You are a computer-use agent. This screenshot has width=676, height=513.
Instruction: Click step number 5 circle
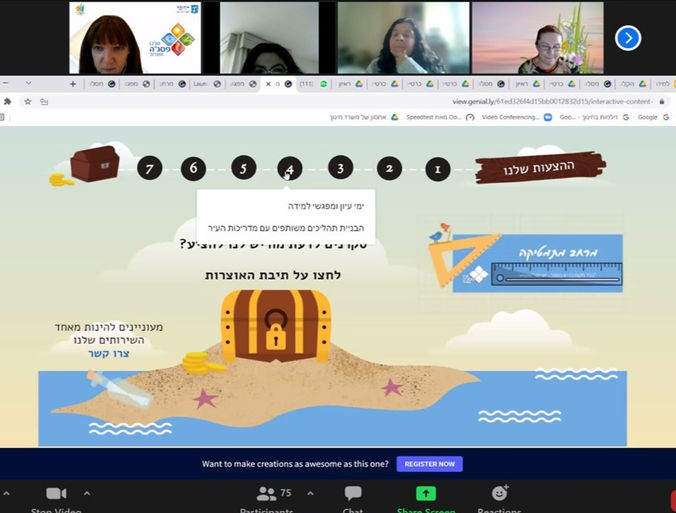coord(244,168)
